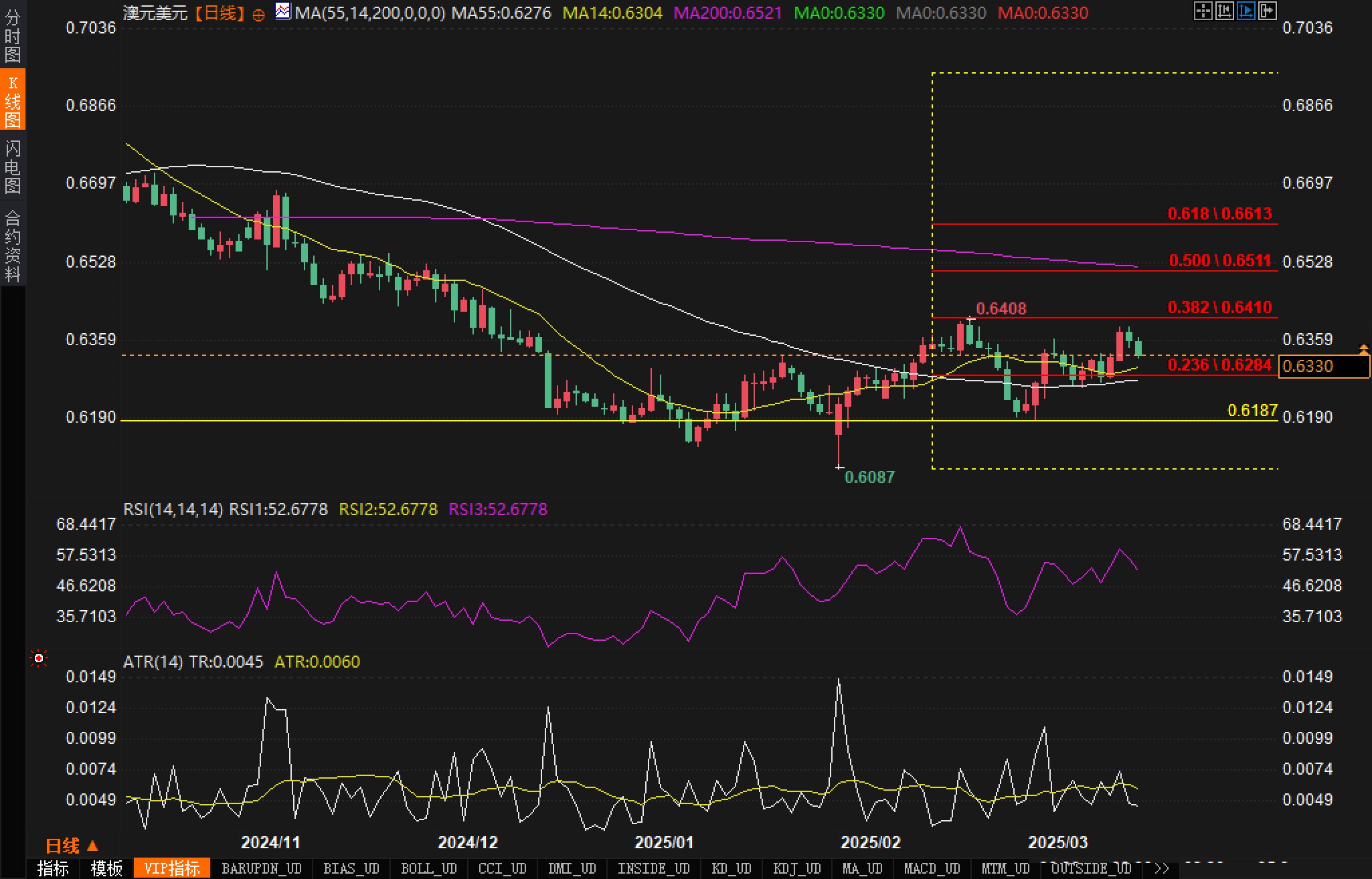Screen dimensions: 1372x879
Task: Click the 2025/03 date axis label
Action: (x=1058, y=842)
